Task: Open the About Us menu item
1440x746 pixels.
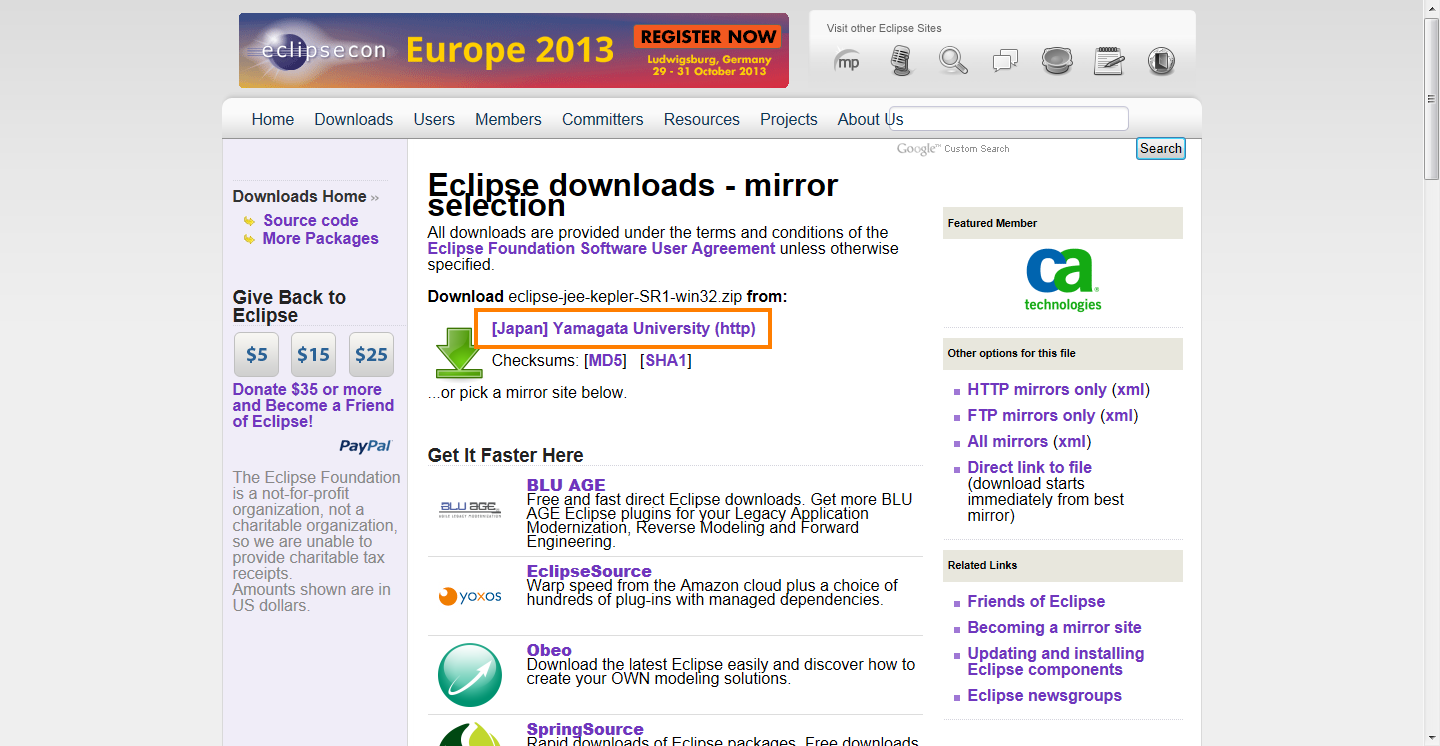Action: point(871,119)
